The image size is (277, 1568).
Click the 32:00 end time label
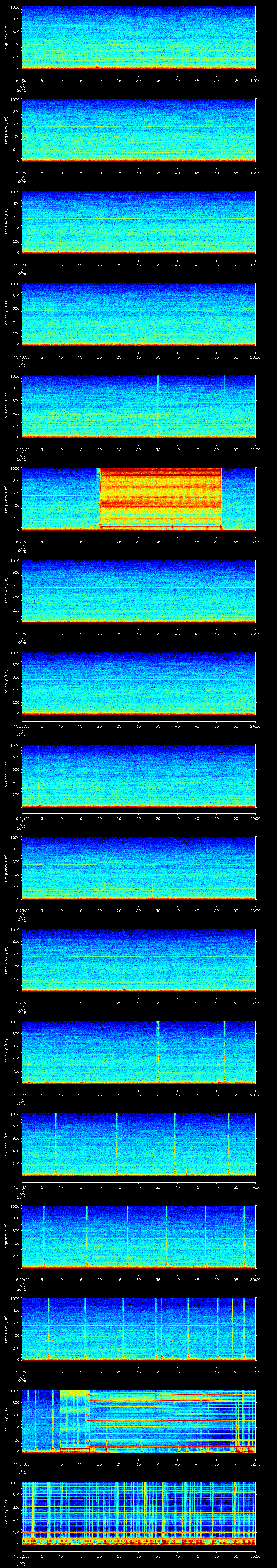(x=255, y=1464)
